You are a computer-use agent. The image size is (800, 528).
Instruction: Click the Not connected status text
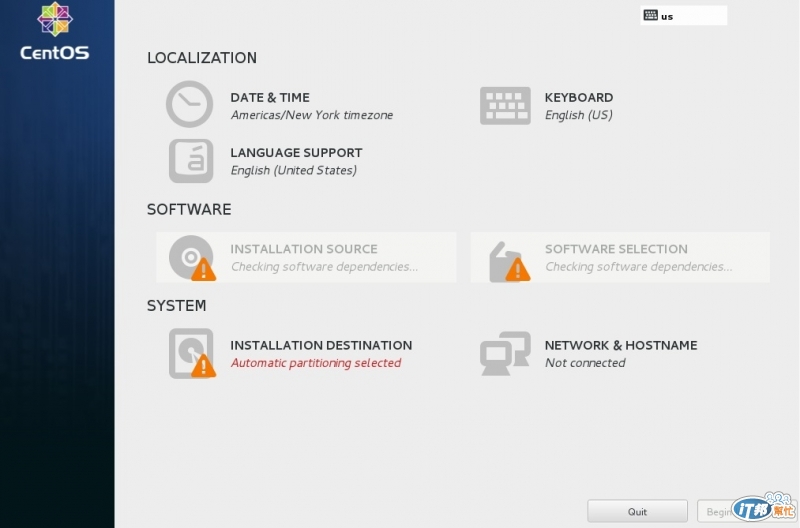(x=585, y=363)
